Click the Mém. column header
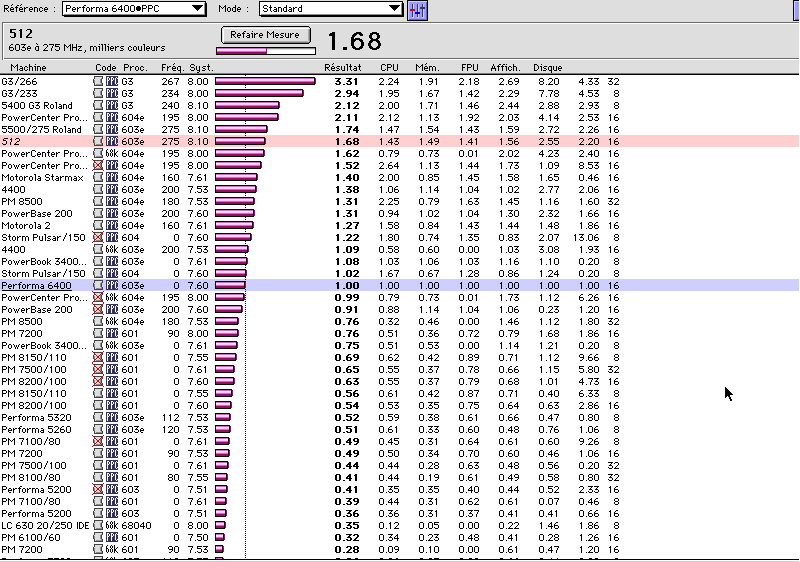 (427, 67)
